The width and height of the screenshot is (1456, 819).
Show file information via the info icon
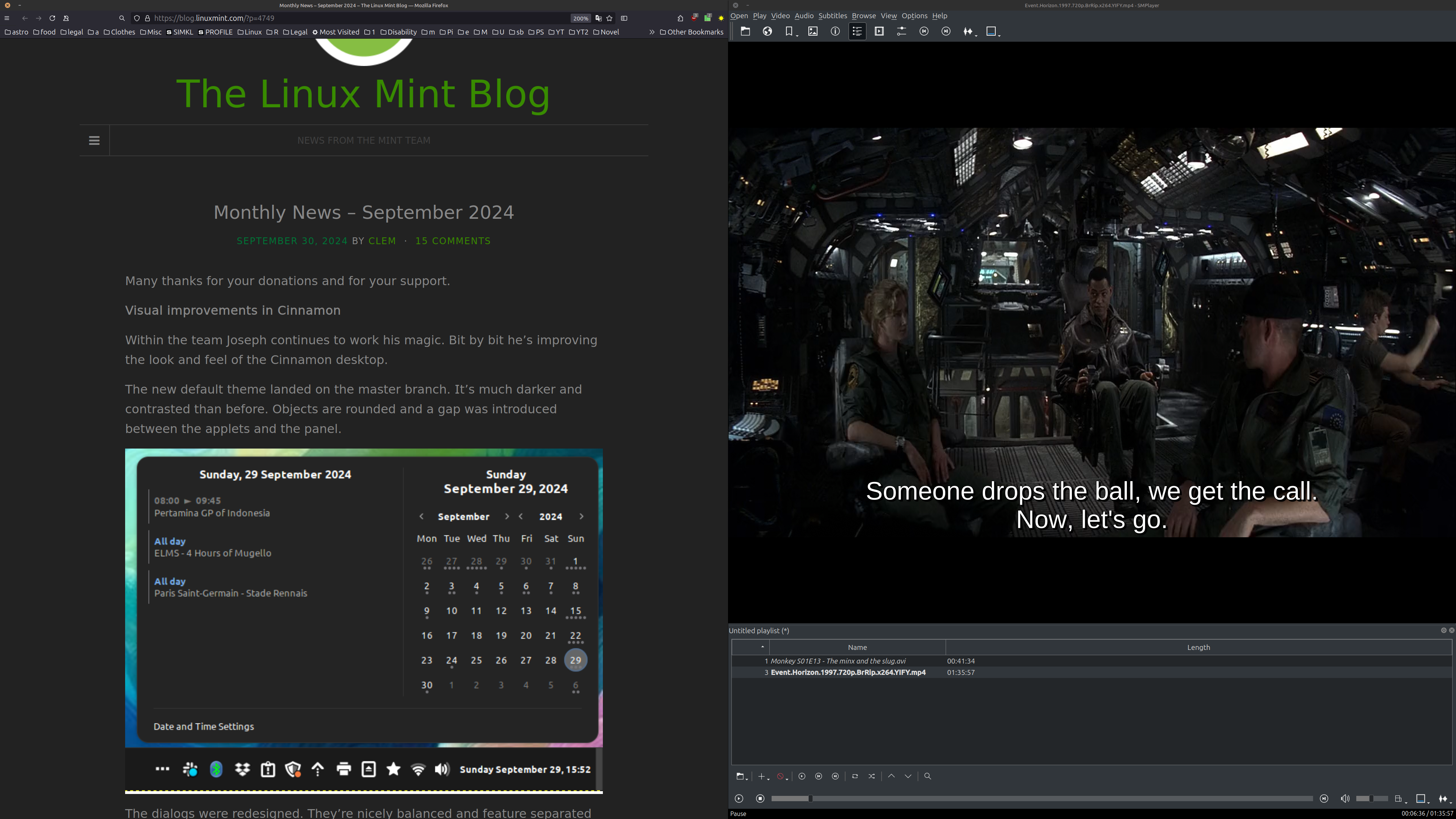pos(835,31)
